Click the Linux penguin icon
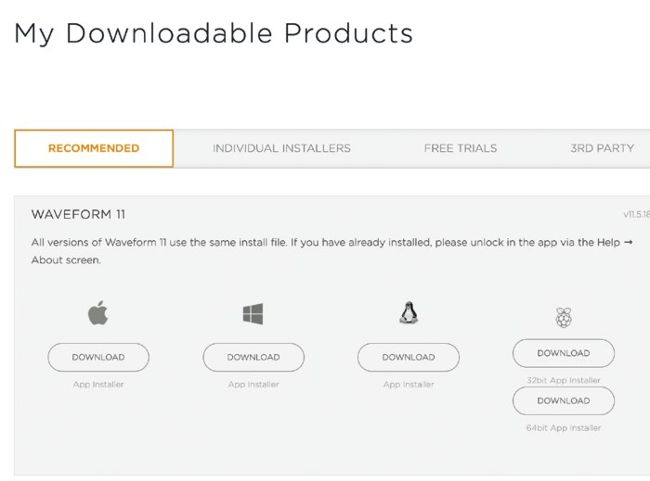 click(408, 314)
